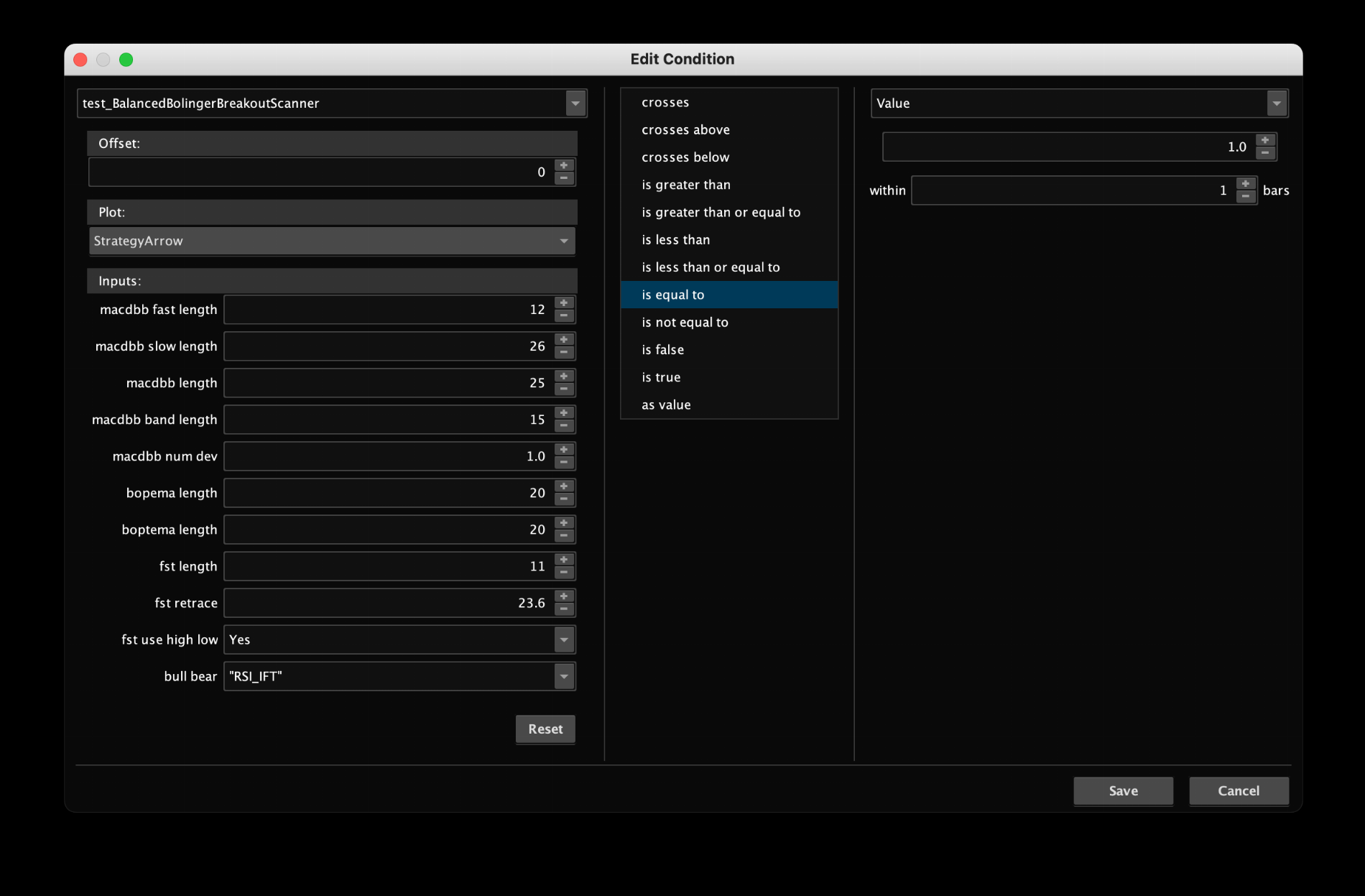This screenshot has height=896, width=1365.
Task: Select the is less than condition
Action: coord(729,240)
